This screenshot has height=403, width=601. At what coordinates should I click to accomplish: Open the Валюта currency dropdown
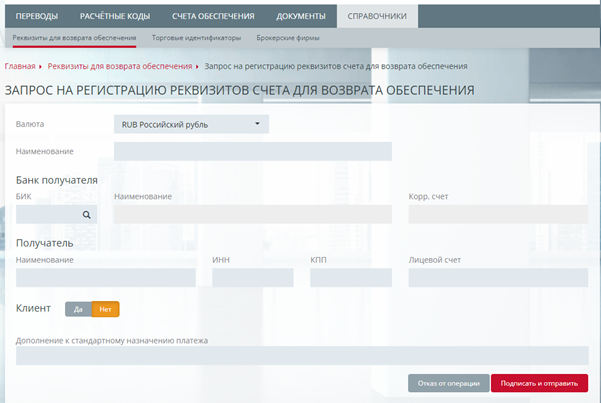pyautogui.click(x=191, y=124)
